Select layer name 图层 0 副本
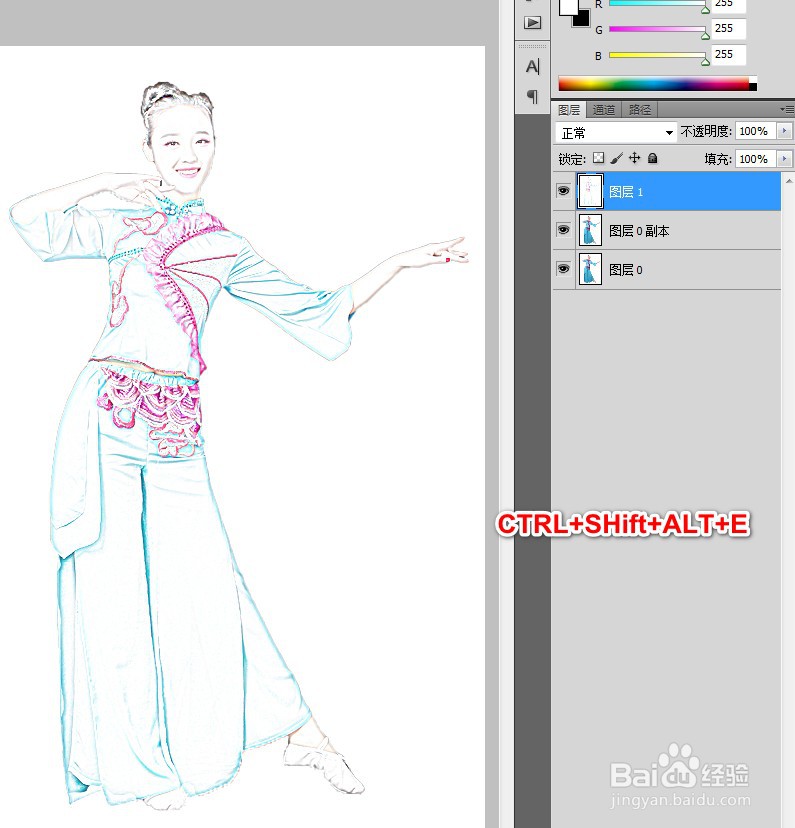 639,231
